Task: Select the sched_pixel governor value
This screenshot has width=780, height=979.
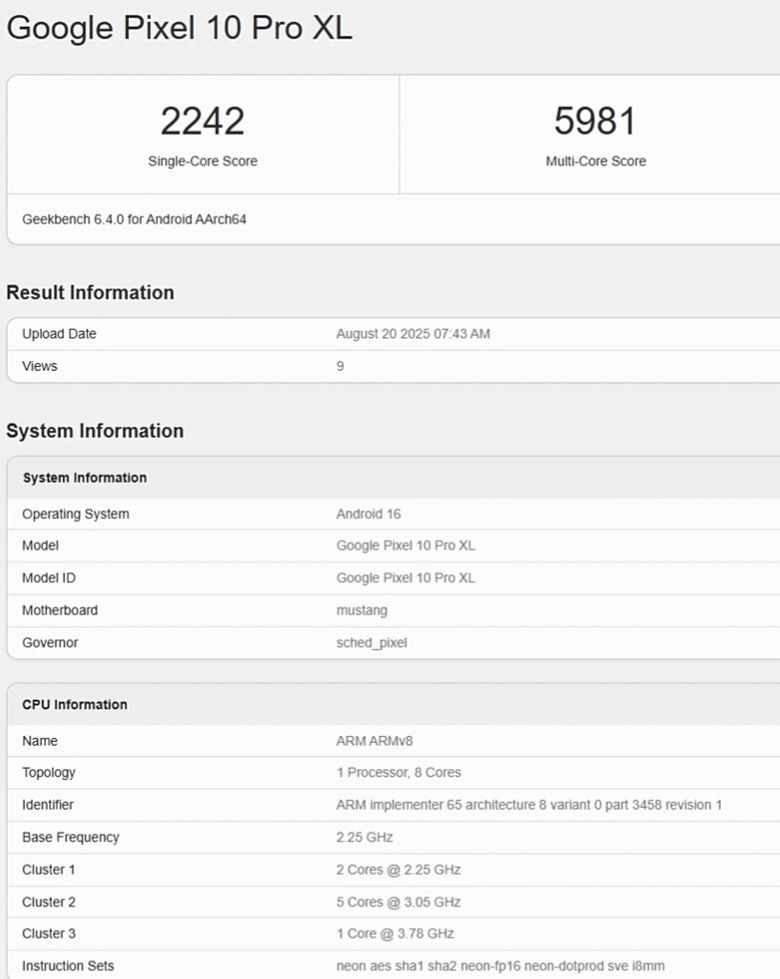Action: point(372,643)
